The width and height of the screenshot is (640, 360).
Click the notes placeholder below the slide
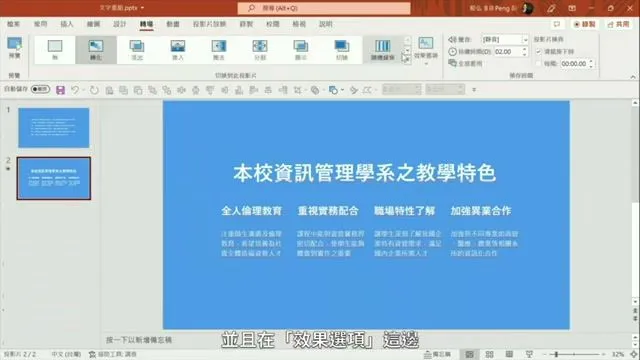139,340
